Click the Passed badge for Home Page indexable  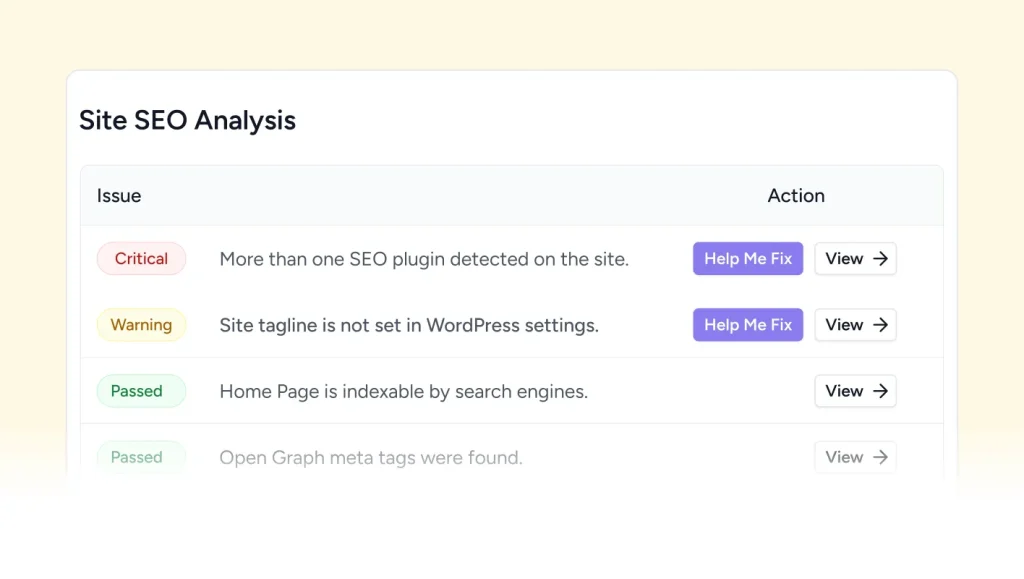pyautogui.click(x=141, y=391)
